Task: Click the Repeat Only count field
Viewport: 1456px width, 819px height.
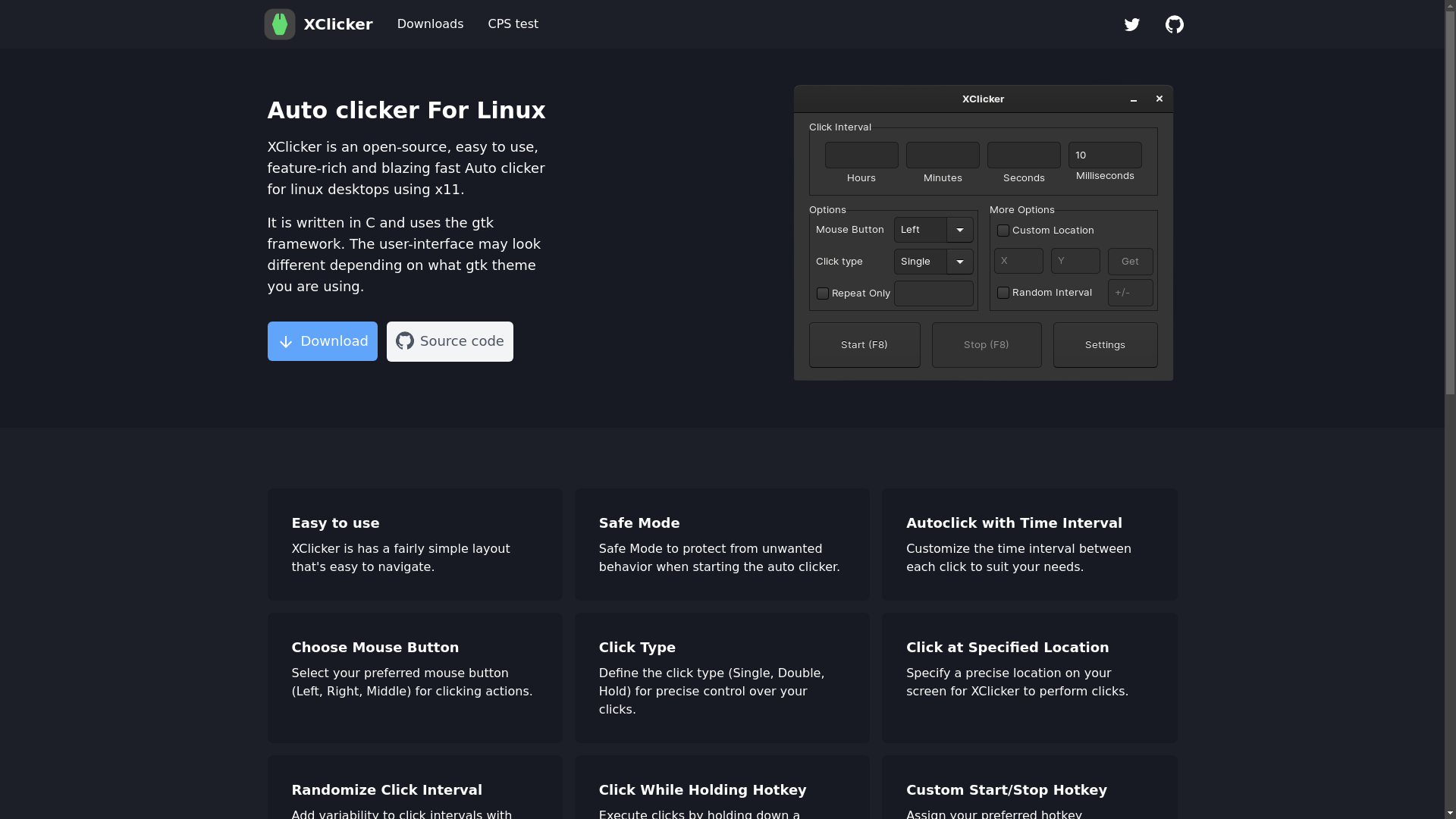Action: 934,293
